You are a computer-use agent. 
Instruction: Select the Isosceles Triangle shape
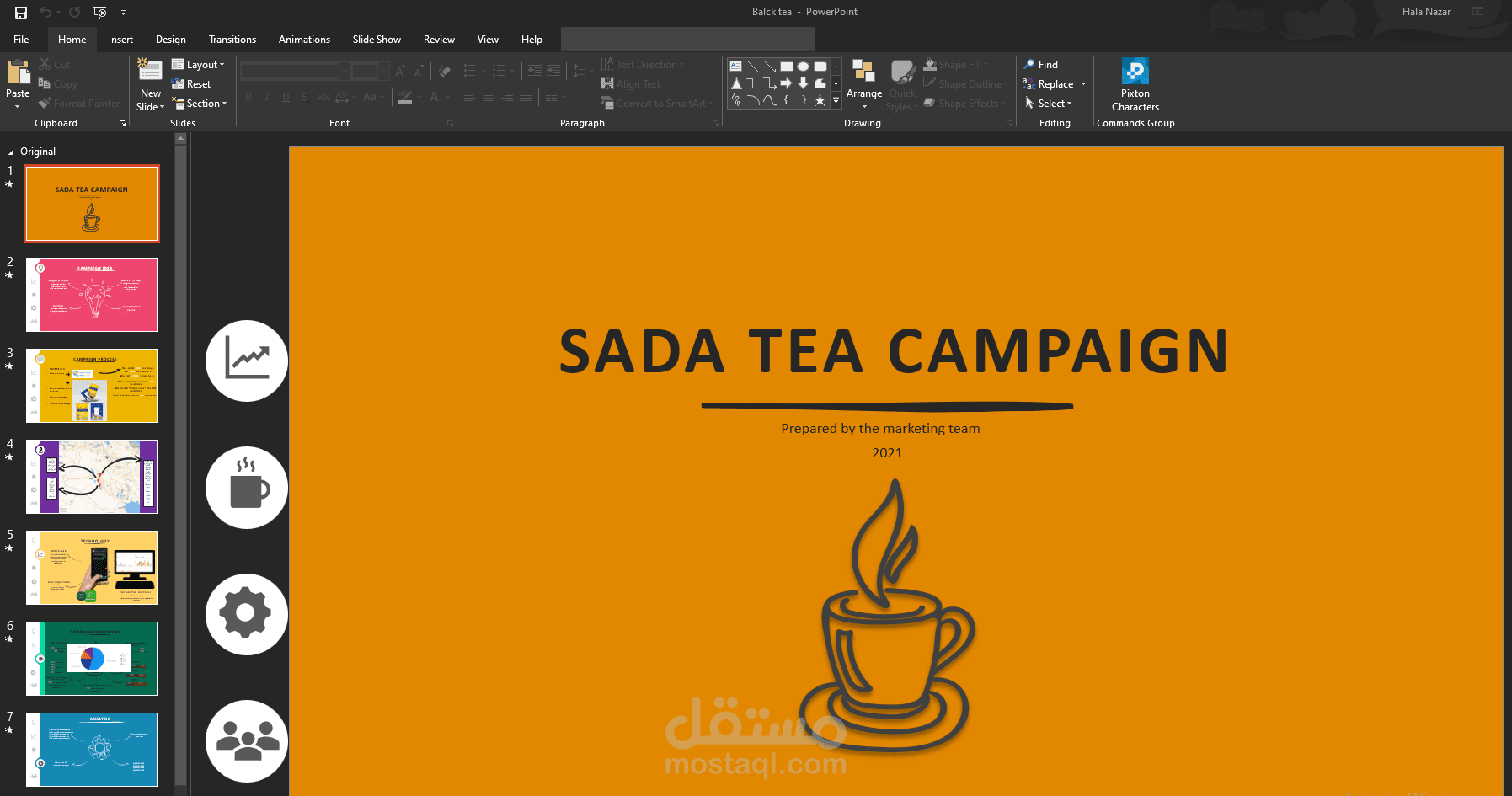click(x=735, y=83)
